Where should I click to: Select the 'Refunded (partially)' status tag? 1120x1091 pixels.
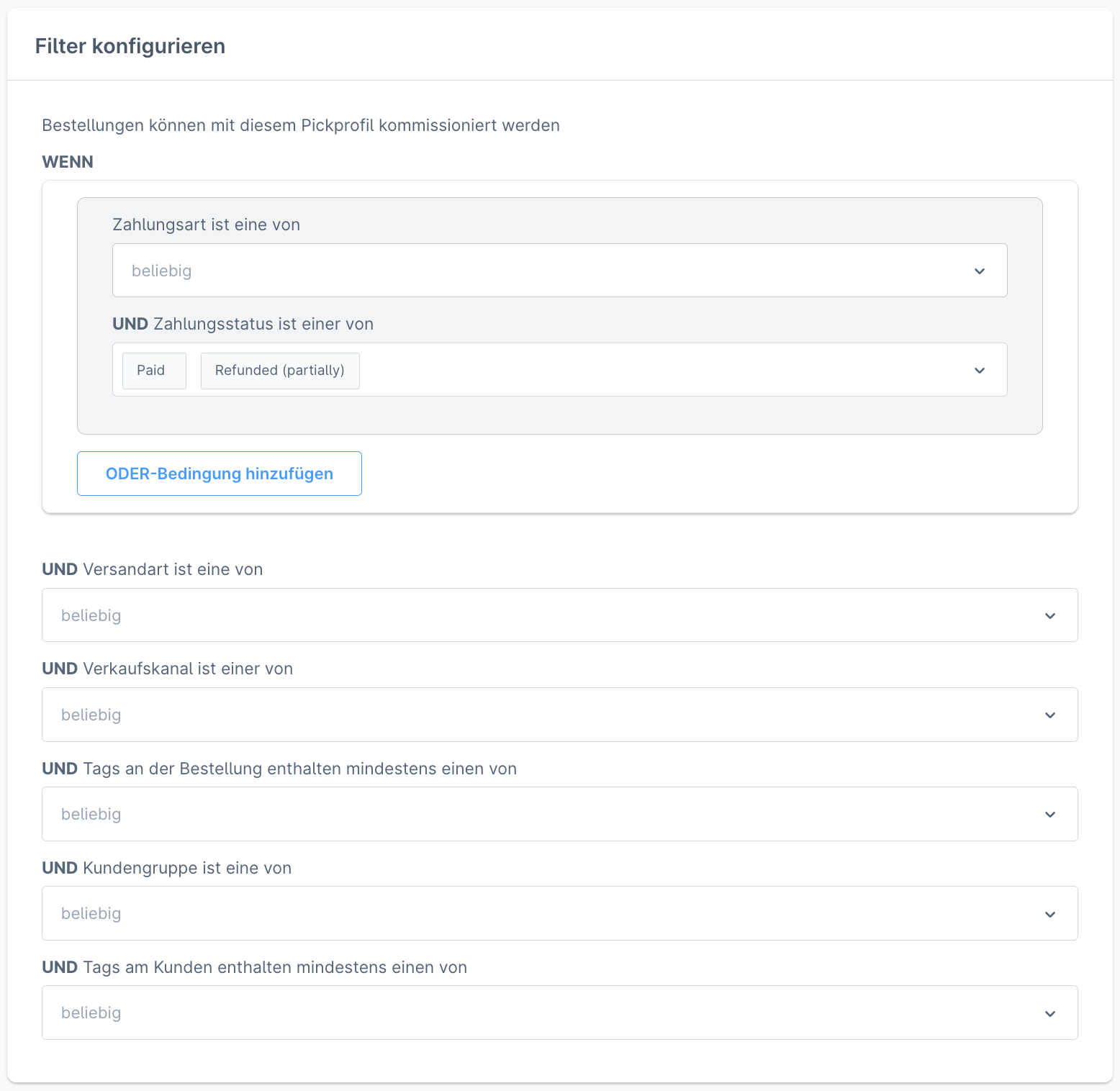(280, 371)
